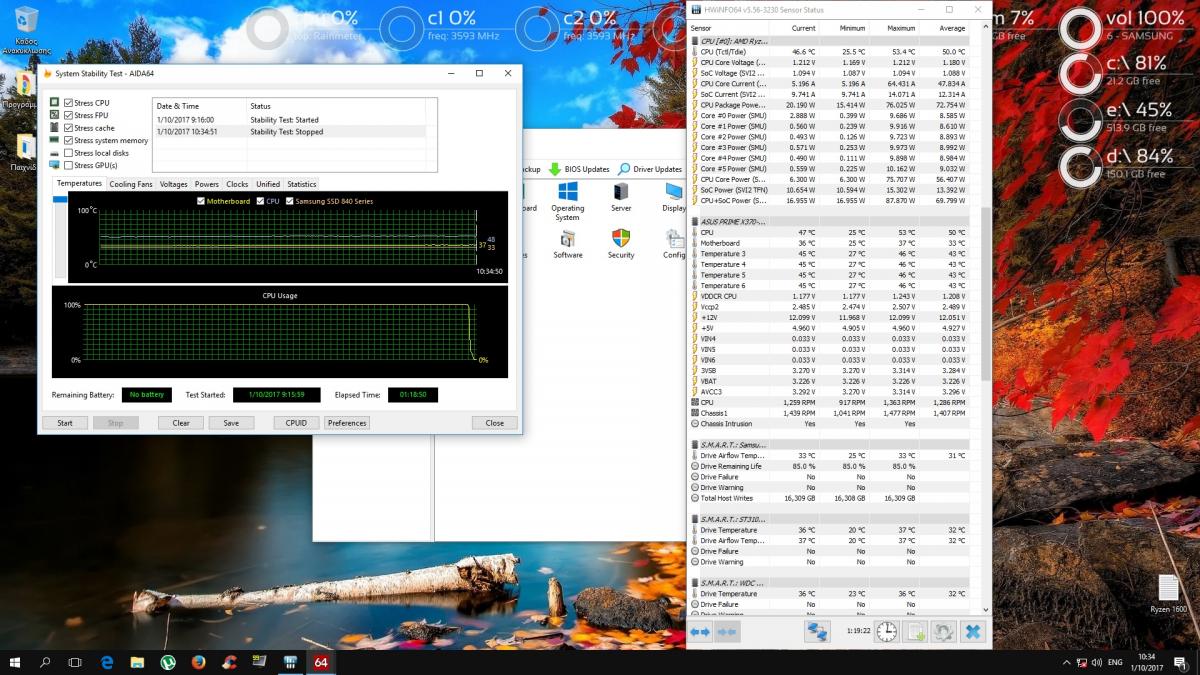Click the HWiNFO taskbar icon
Image resolution: width=1200 pixels, height=675 pixels.
point(290,662)
